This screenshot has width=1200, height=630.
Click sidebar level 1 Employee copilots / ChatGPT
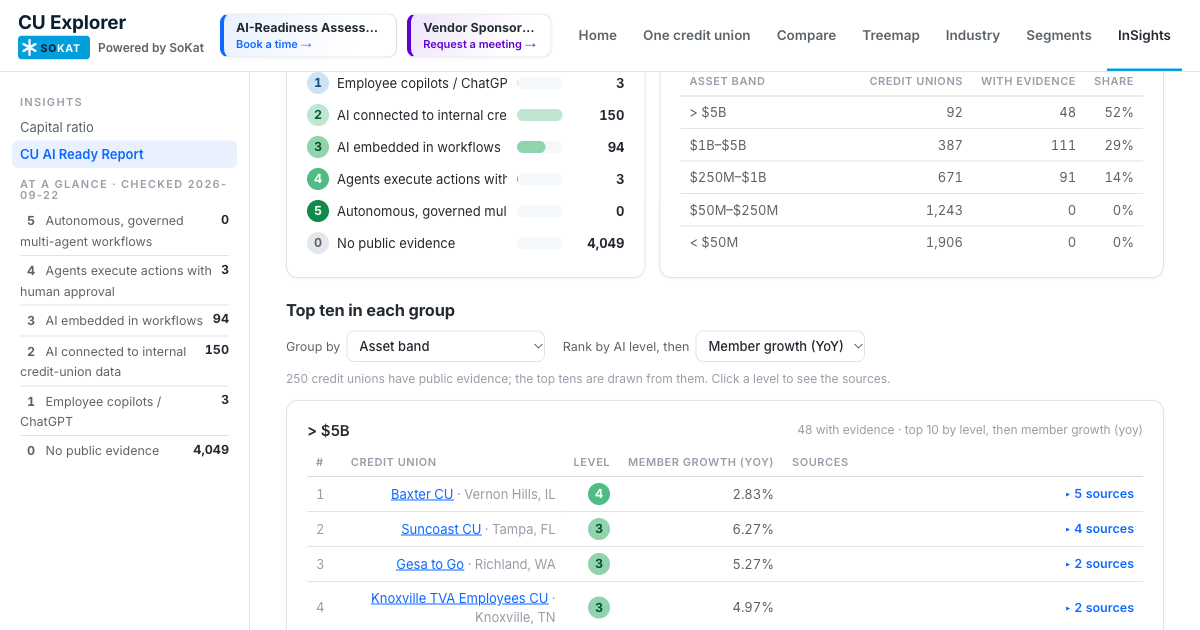[x=124, y=411]
